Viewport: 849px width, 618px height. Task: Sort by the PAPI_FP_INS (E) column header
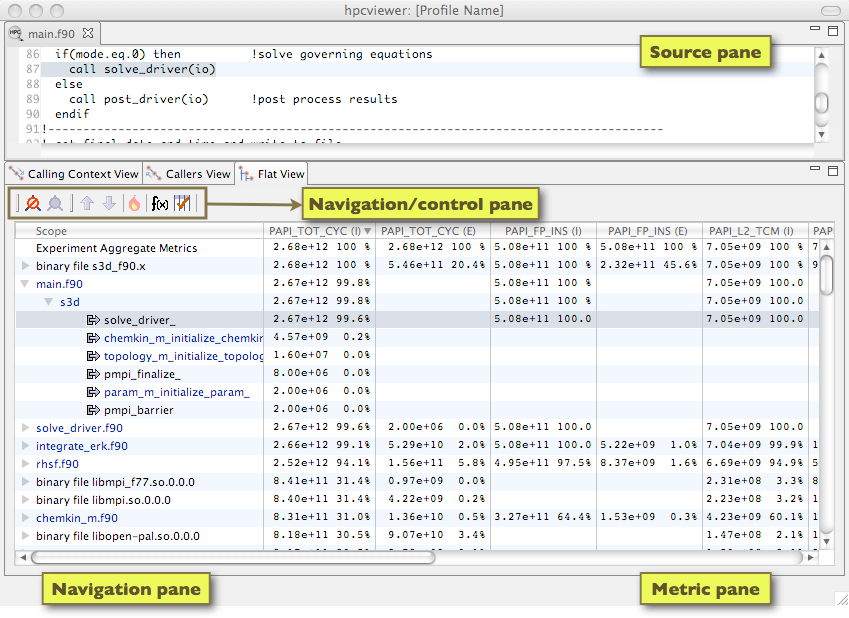coord(649,231)
